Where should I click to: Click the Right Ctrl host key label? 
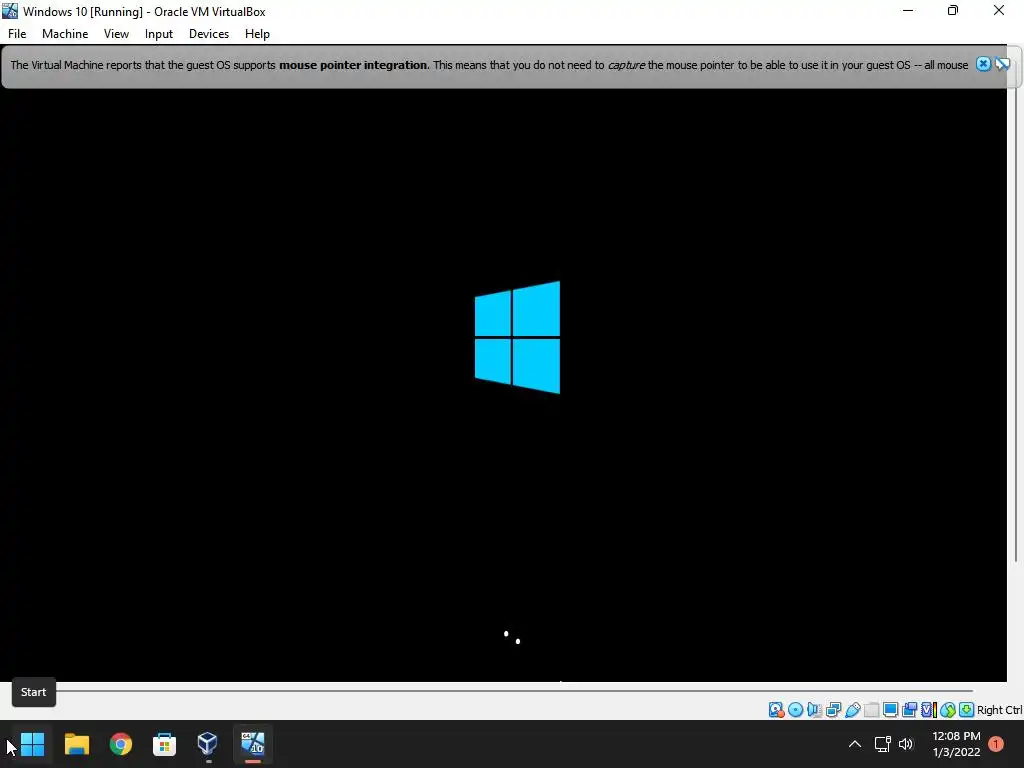pyautogui.click(x=1000, y=710)
